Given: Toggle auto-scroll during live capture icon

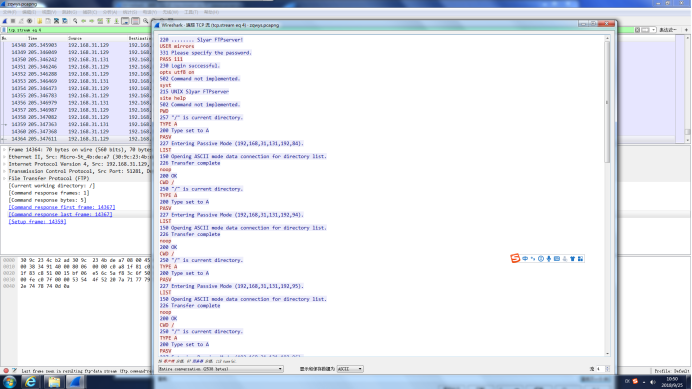Looking at the screenshot, I should (x=125, y=21).
